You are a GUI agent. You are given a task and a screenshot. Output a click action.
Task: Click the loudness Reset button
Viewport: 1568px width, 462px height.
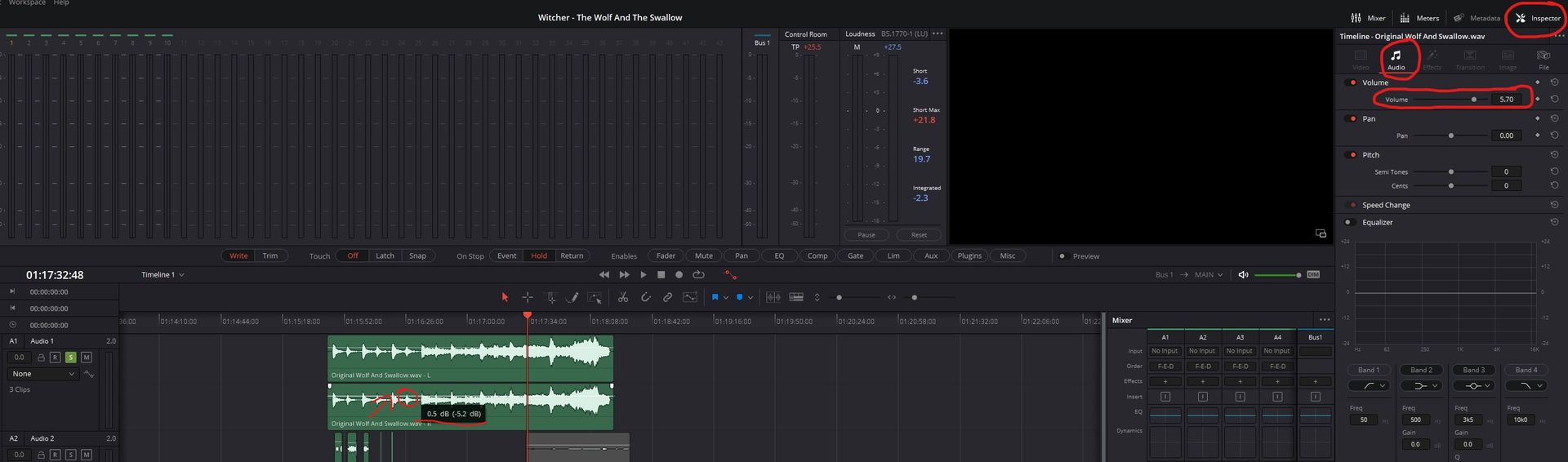[x=919, y=235]
